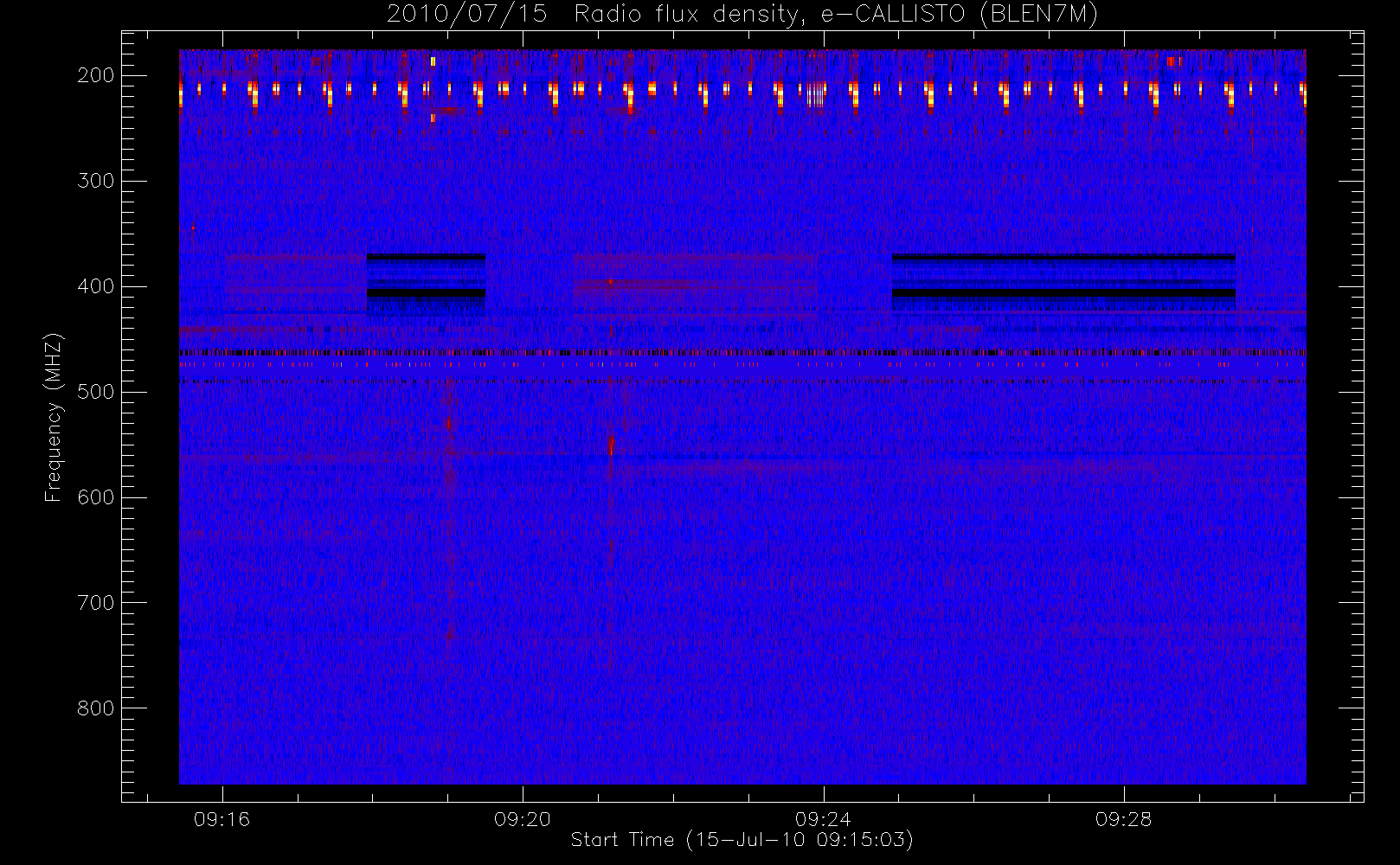Click the 800 frequency tick label
1400x865 pixels.
click(96, 708)
